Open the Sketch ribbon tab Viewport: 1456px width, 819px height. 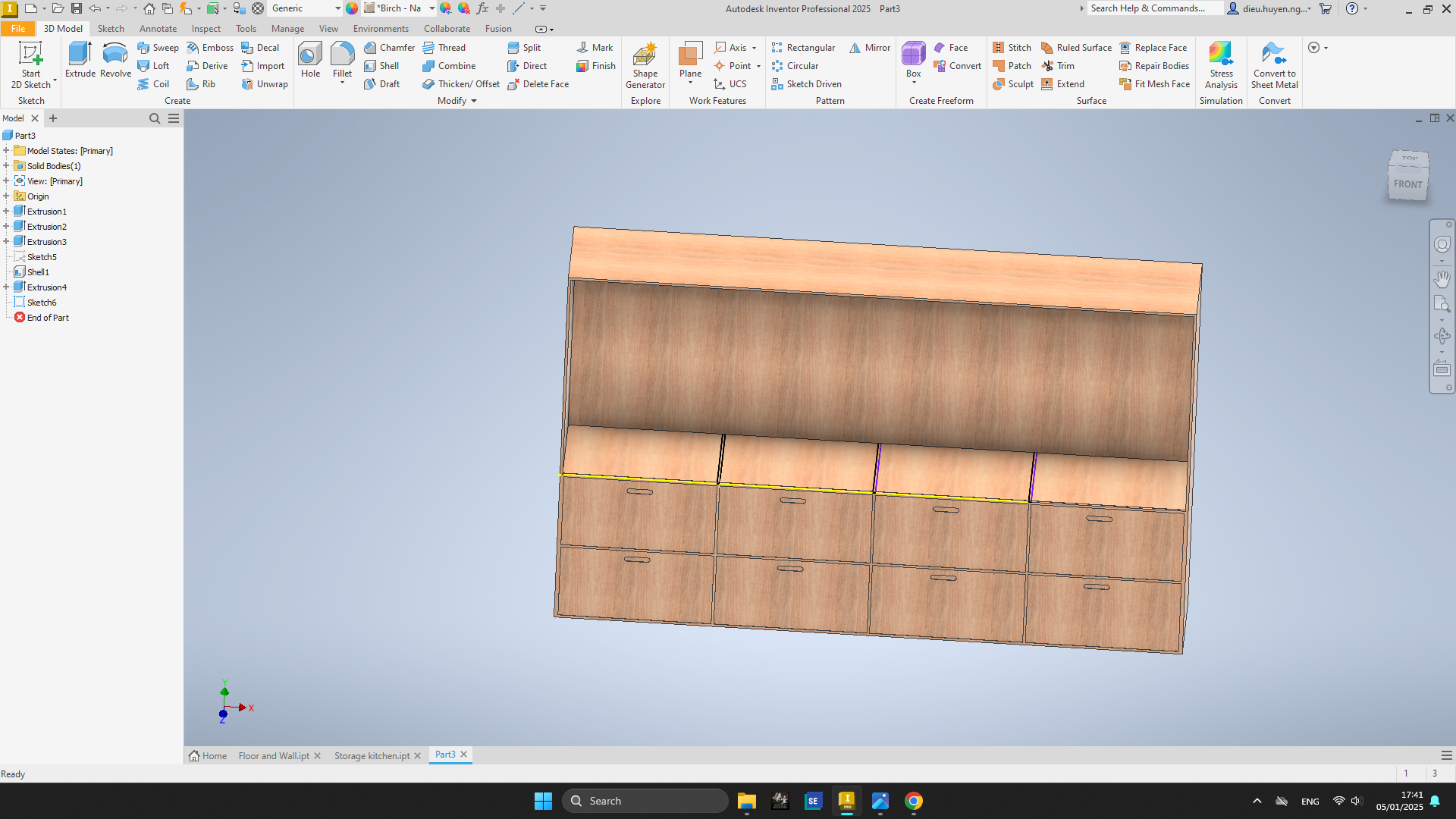pos(111,28)
